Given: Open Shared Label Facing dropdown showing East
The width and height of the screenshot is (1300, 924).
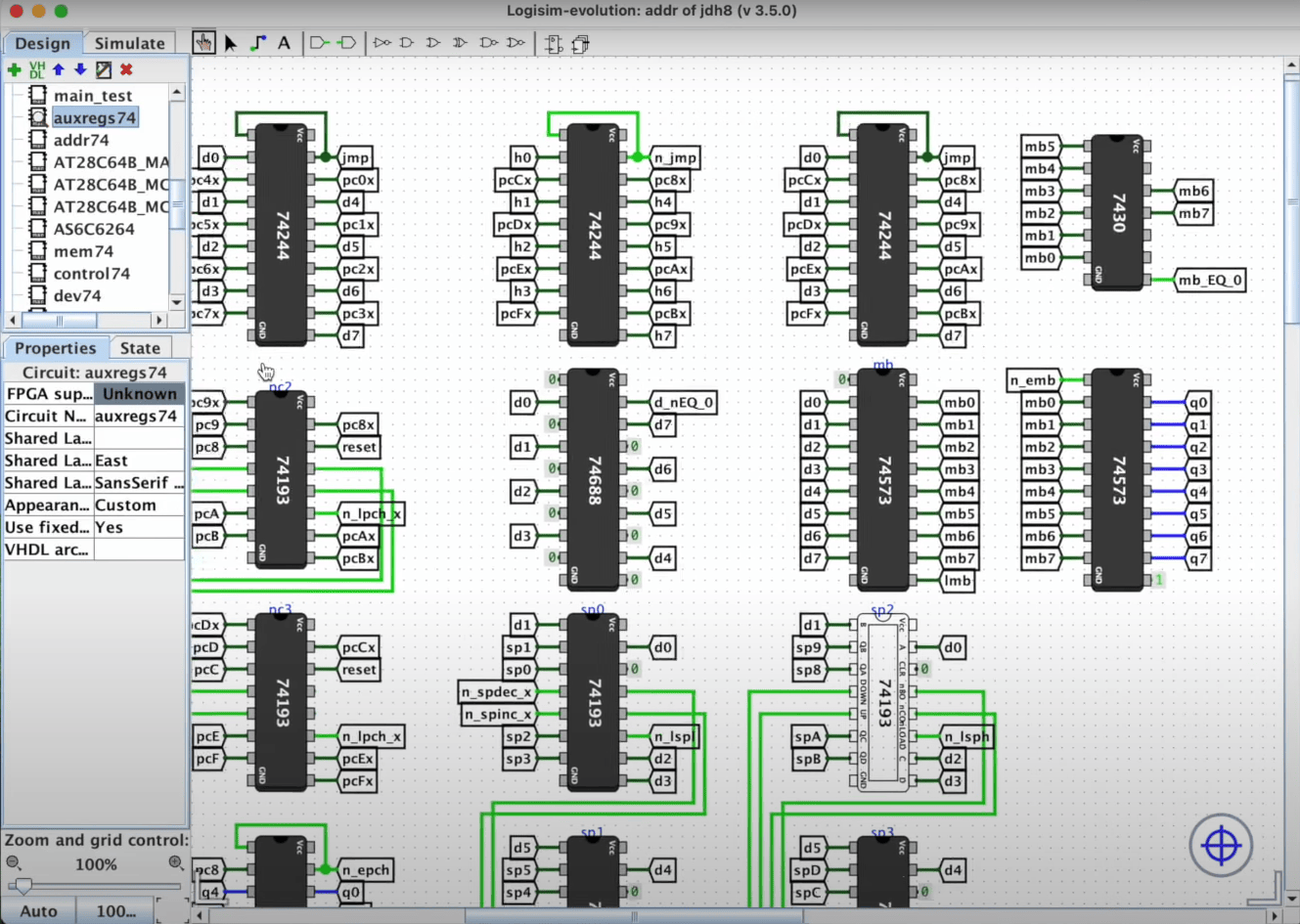Looking at the screenshot, I should 139,461.
